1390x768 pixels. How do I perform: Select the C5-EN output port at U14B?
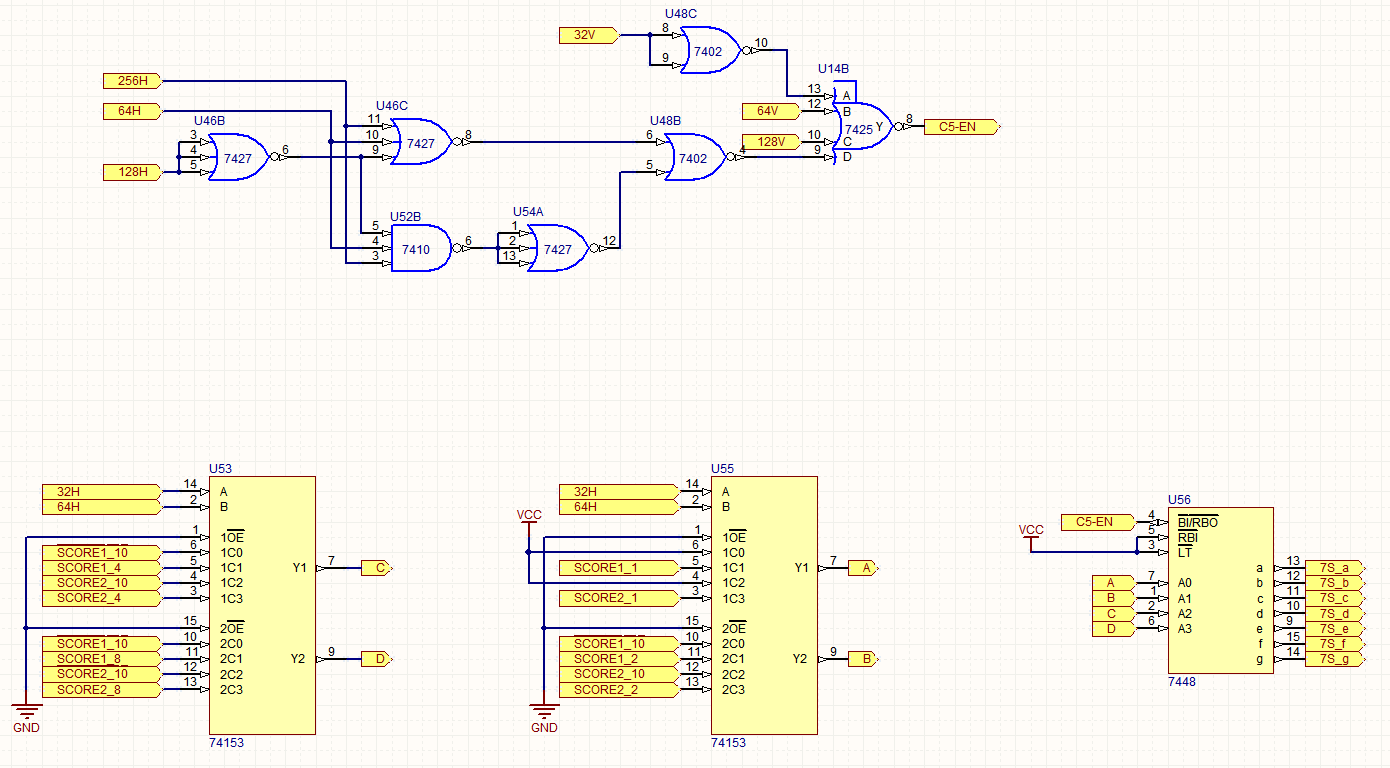[962, 127]
